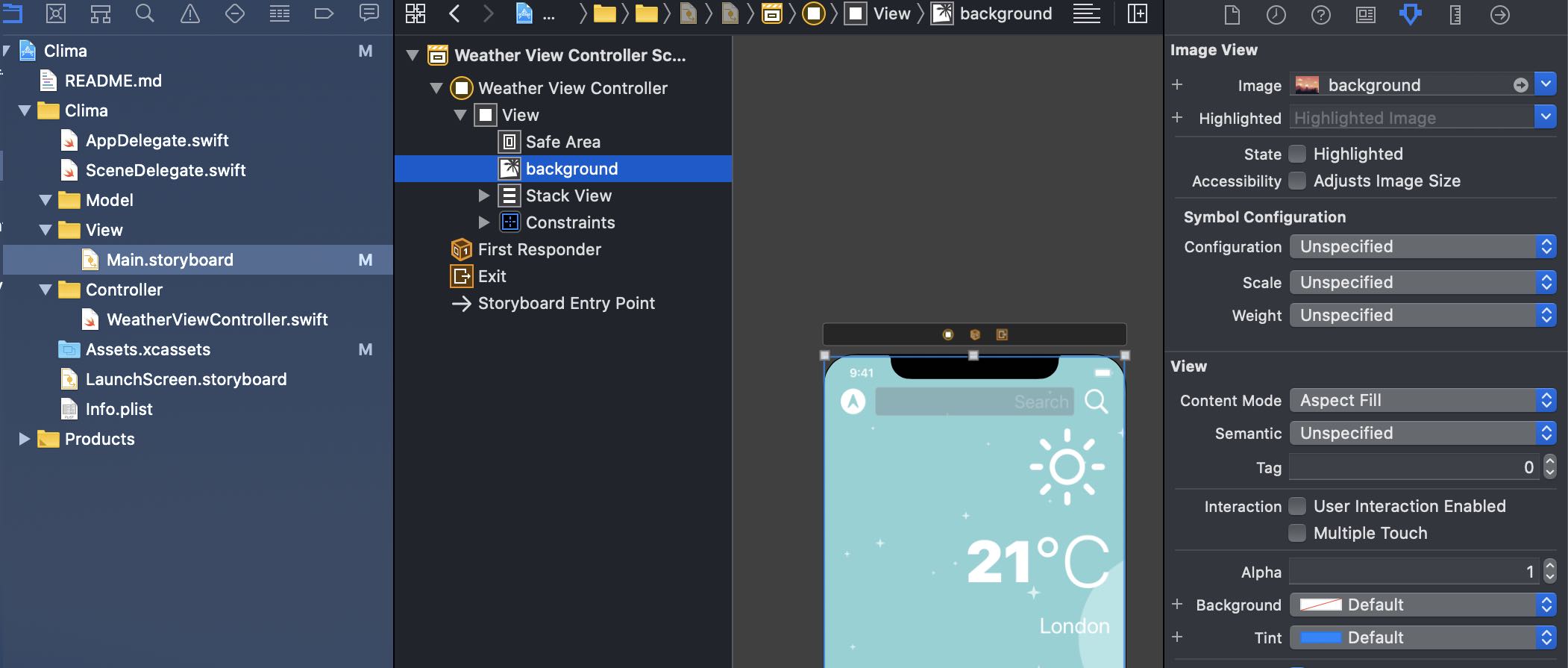The image size is (1568, 668).
Task: Click the Alpha stepper arrows
Action: (1550, 572)
